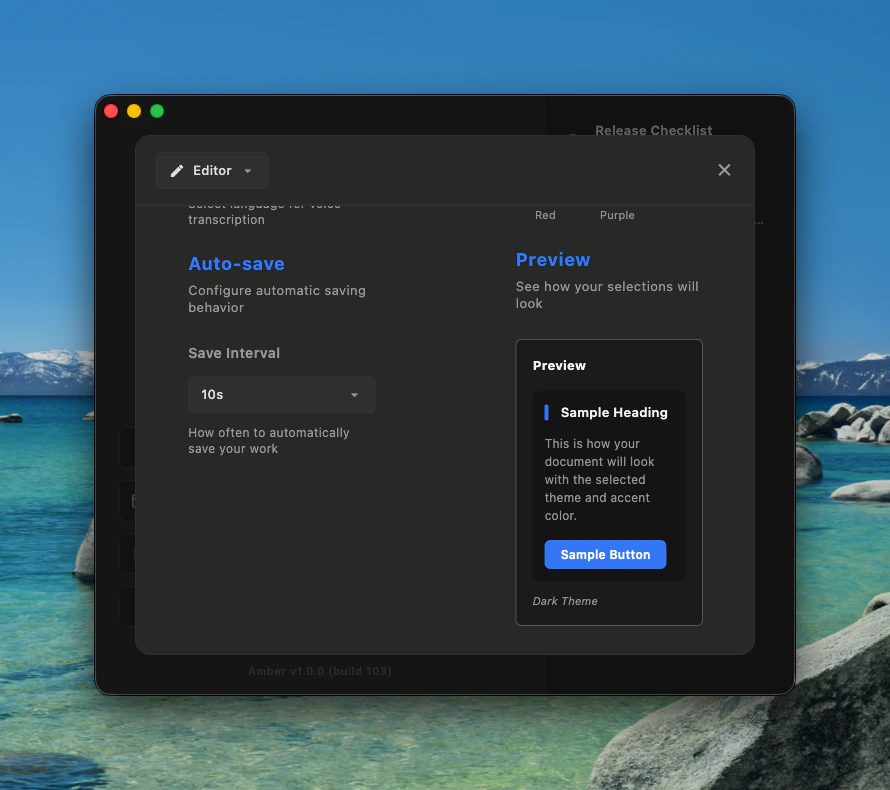Click the Preview section heading

(553, 260)
